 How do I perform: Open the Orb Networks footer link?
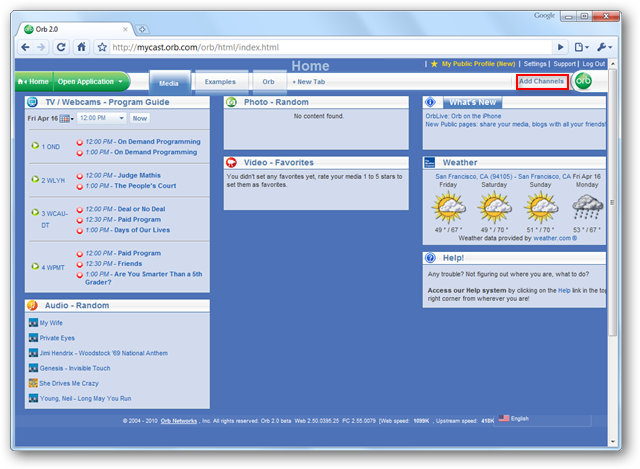click(179, 421)
